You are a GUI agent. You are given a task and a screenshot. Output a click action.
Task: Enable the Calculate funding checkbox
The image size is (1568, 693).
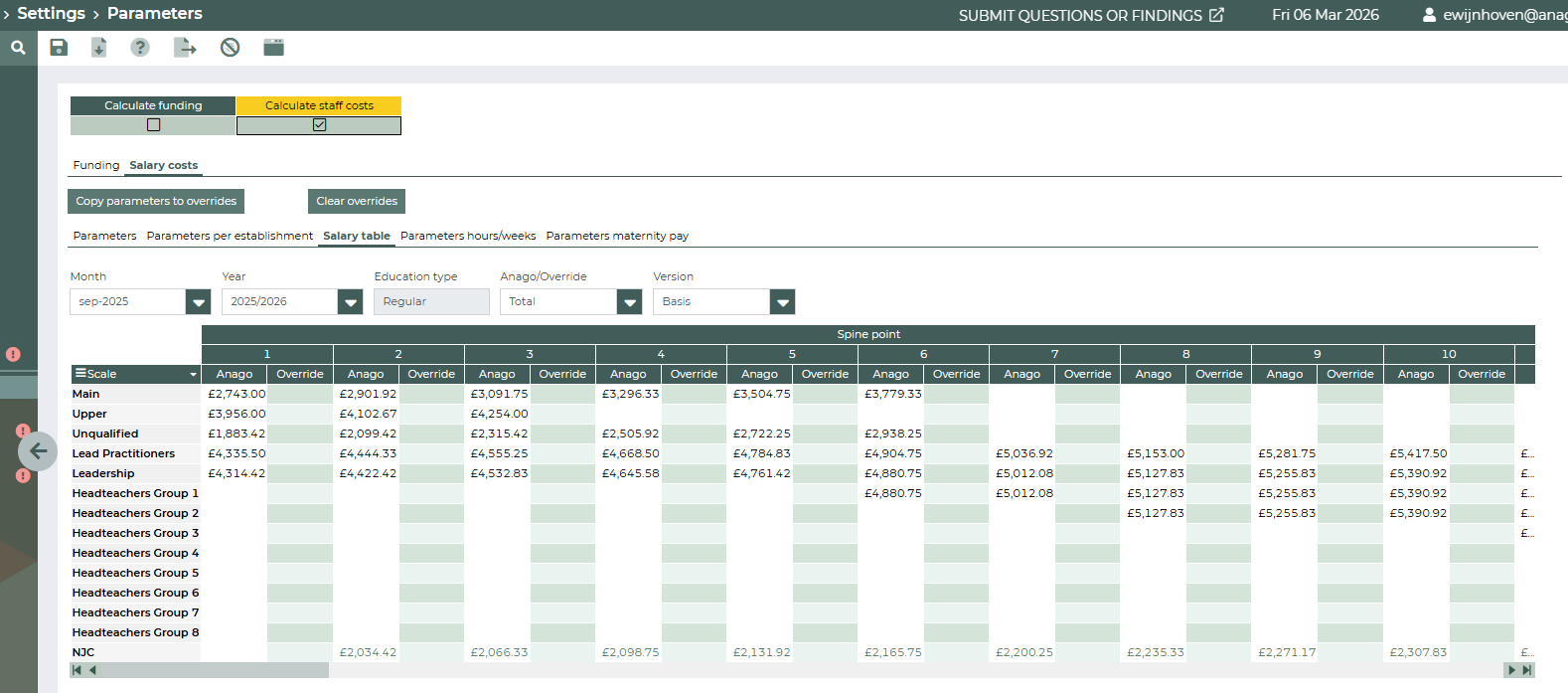coord(153,125)
